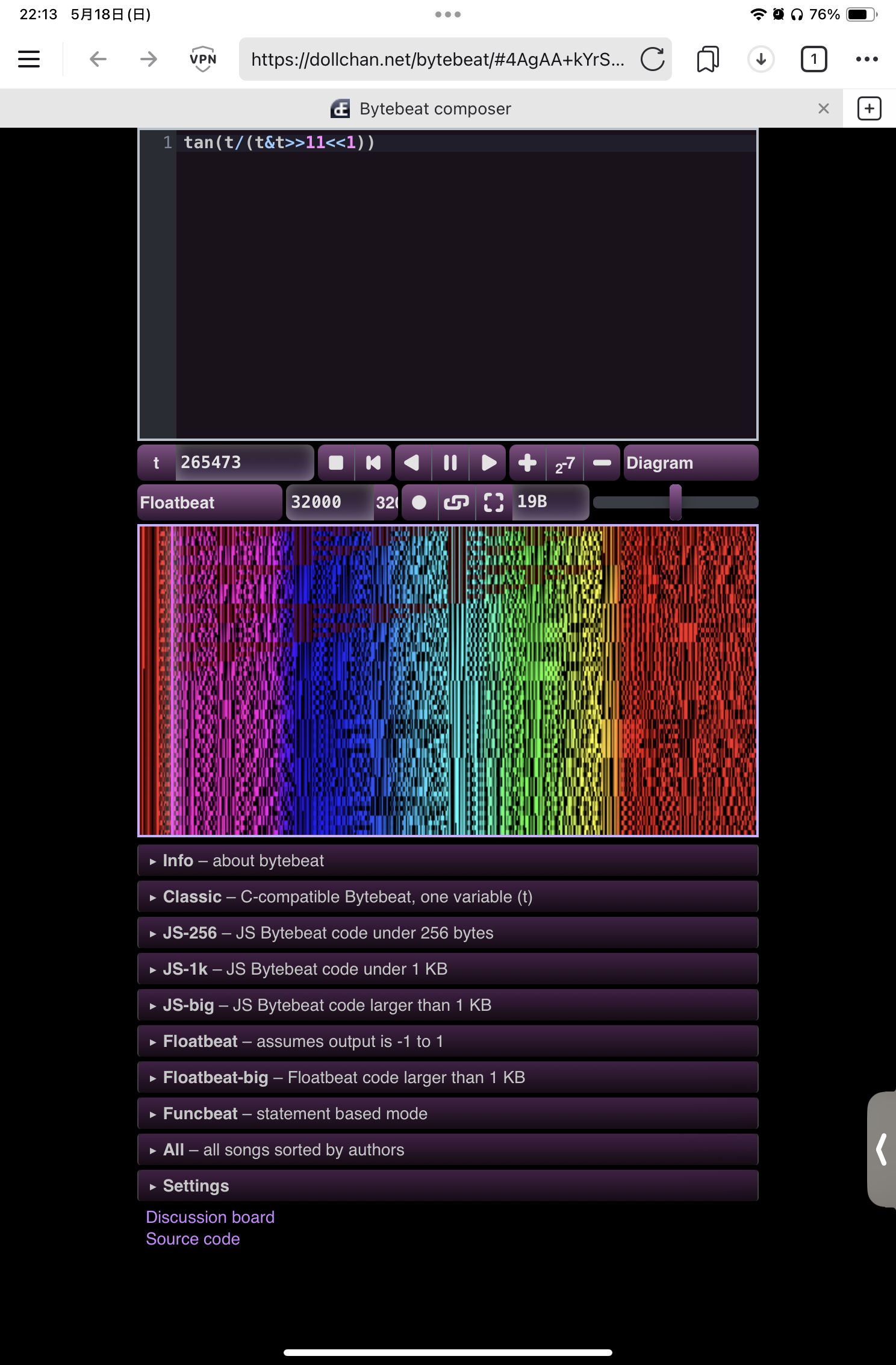
Task: Expand the JS-256 section
Action: coord(448,932)
